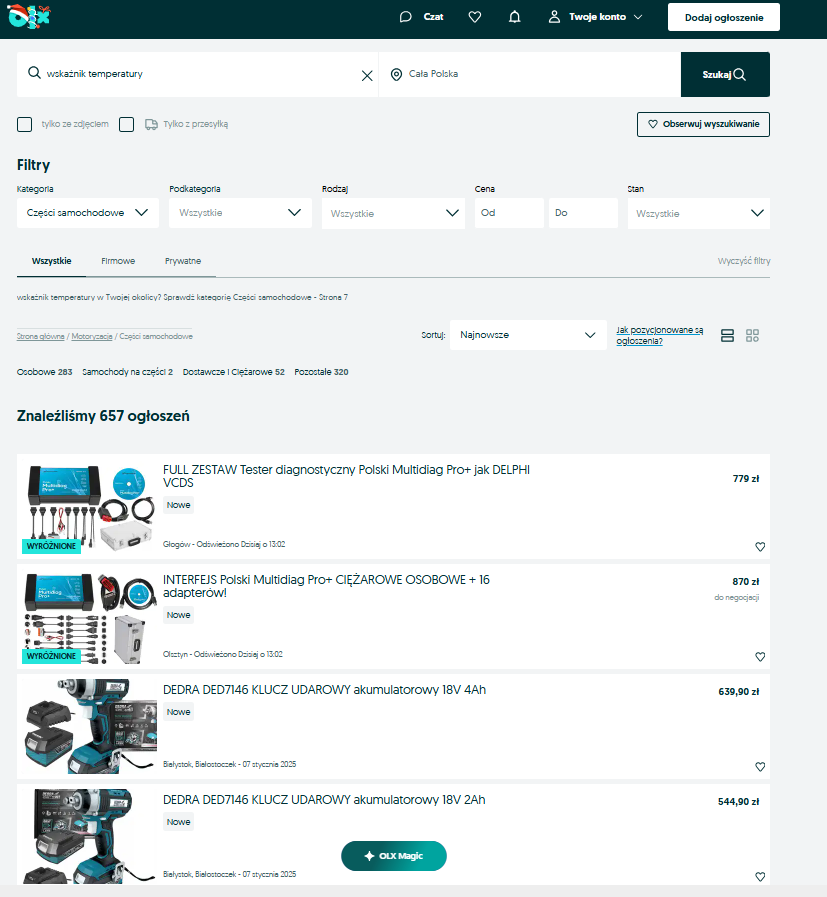Open Czat messages in header
Image resolution: width=827 pixels, height=897 pixels.
coord(421,17)
